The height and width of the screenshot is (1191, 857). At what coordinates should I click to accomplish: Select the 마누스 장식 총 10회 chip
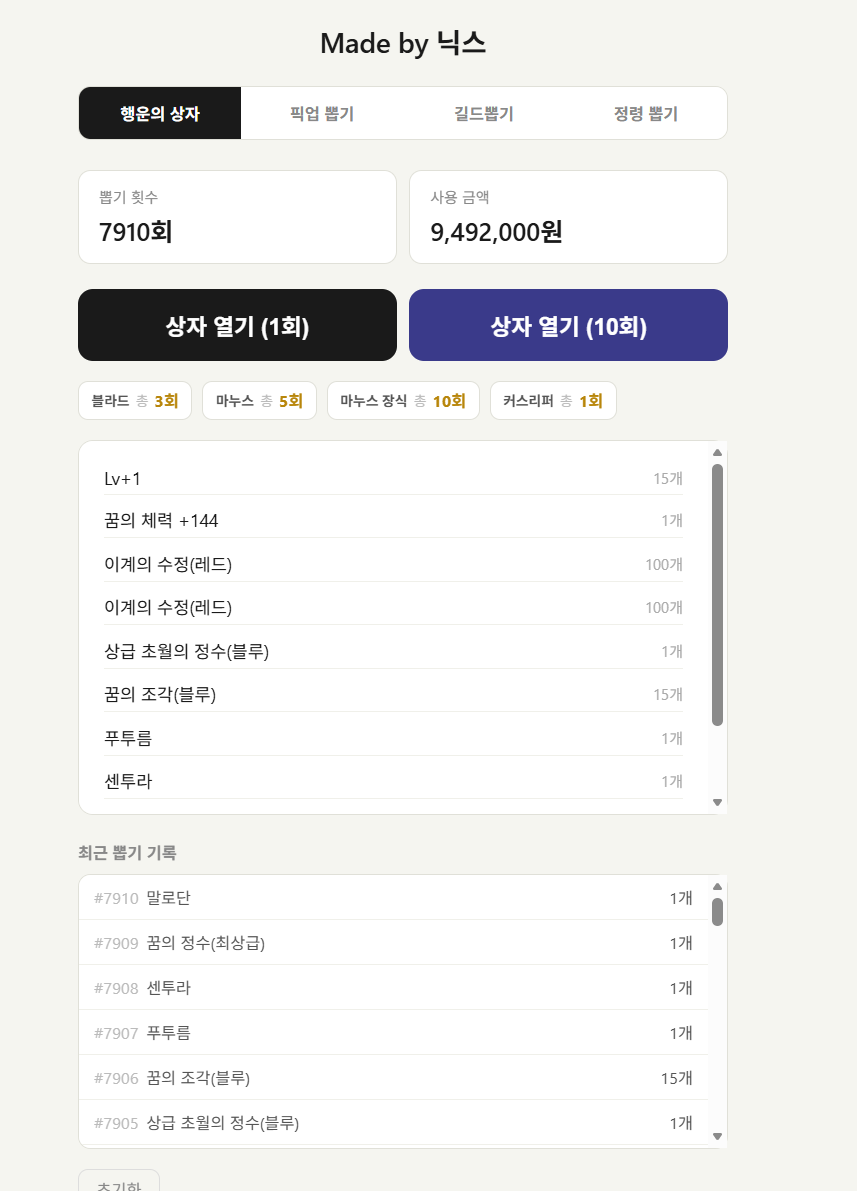pyautogui.click(x=403, y=401)
